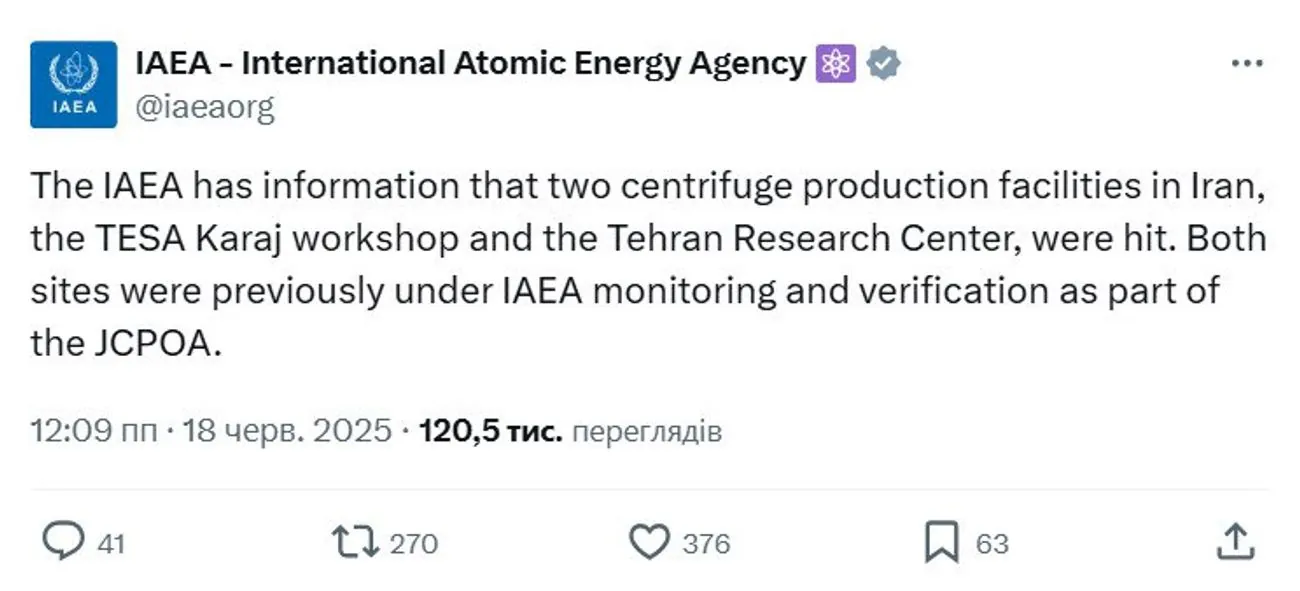1300x591 pixels.
Task: Click the 18 черв. 2025 post date
Action: [286, 431]
